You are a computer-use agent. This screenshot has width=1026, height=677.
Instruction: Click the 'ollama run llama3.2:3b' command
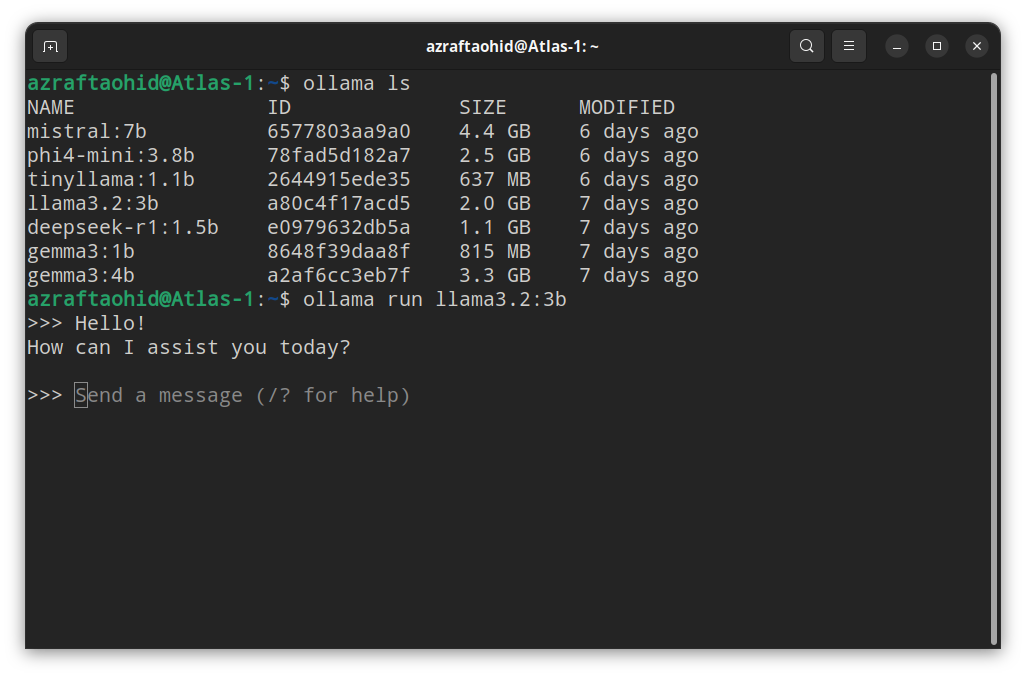click(434, 300)
